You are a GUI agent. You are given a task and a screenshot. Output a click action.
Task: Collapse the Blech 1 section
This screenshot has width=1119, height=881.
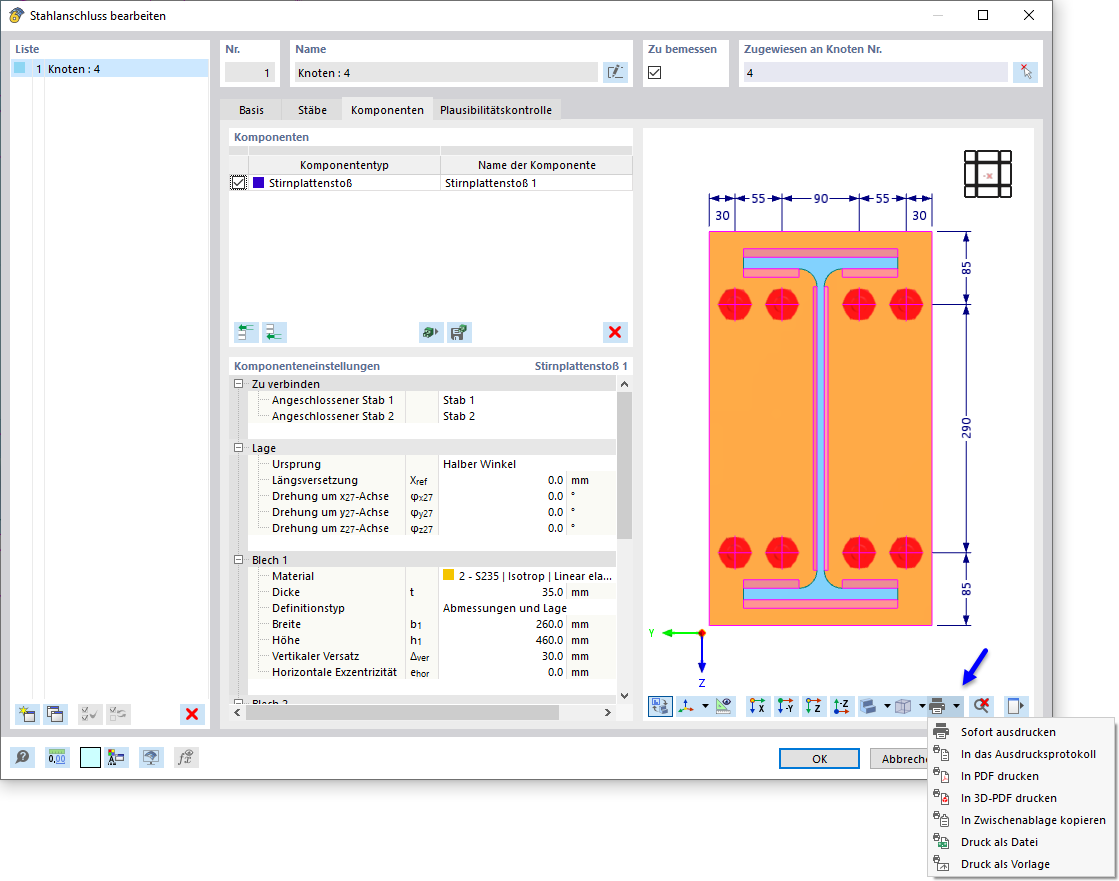(x=239, y=560)
